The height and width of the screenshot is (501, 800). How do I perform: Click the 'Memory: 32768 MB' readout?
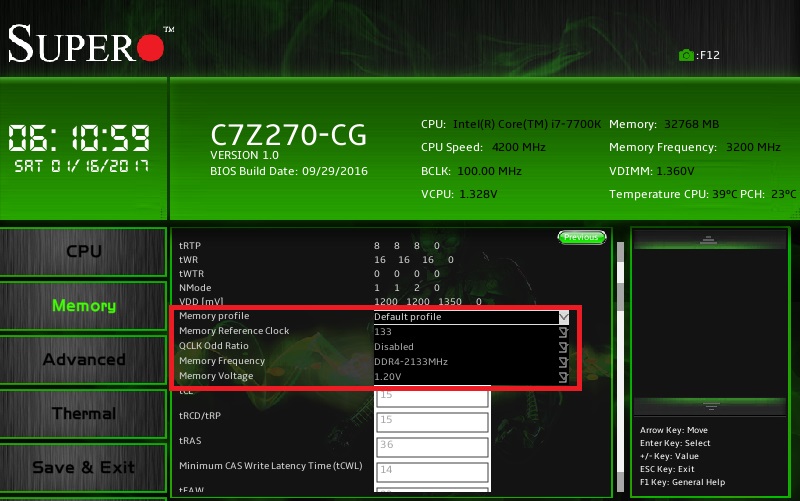(x=664, y=124)
